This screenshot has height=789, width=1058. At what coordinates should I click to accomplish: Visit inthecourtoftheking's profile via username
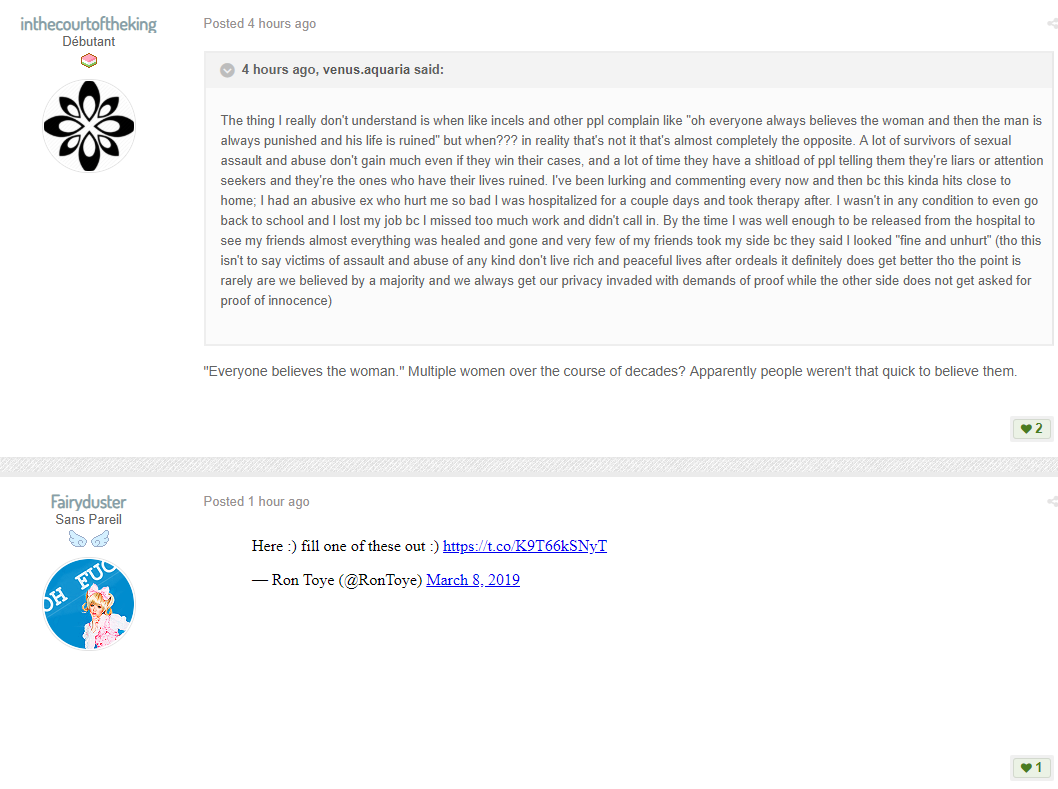(88, 24)
